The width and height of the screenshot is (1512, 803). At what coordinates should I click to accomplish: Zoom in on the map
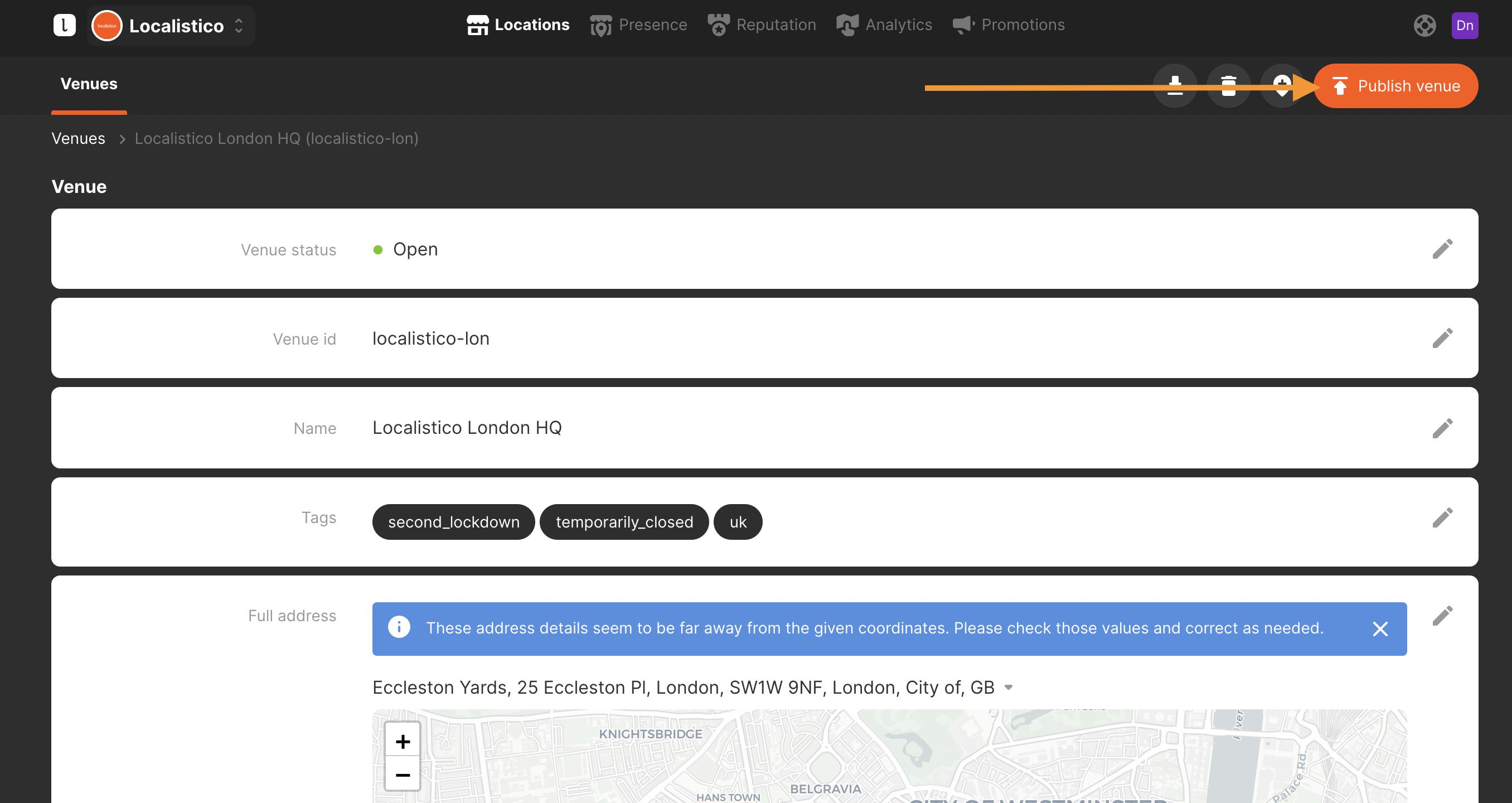tap(403, 741)
